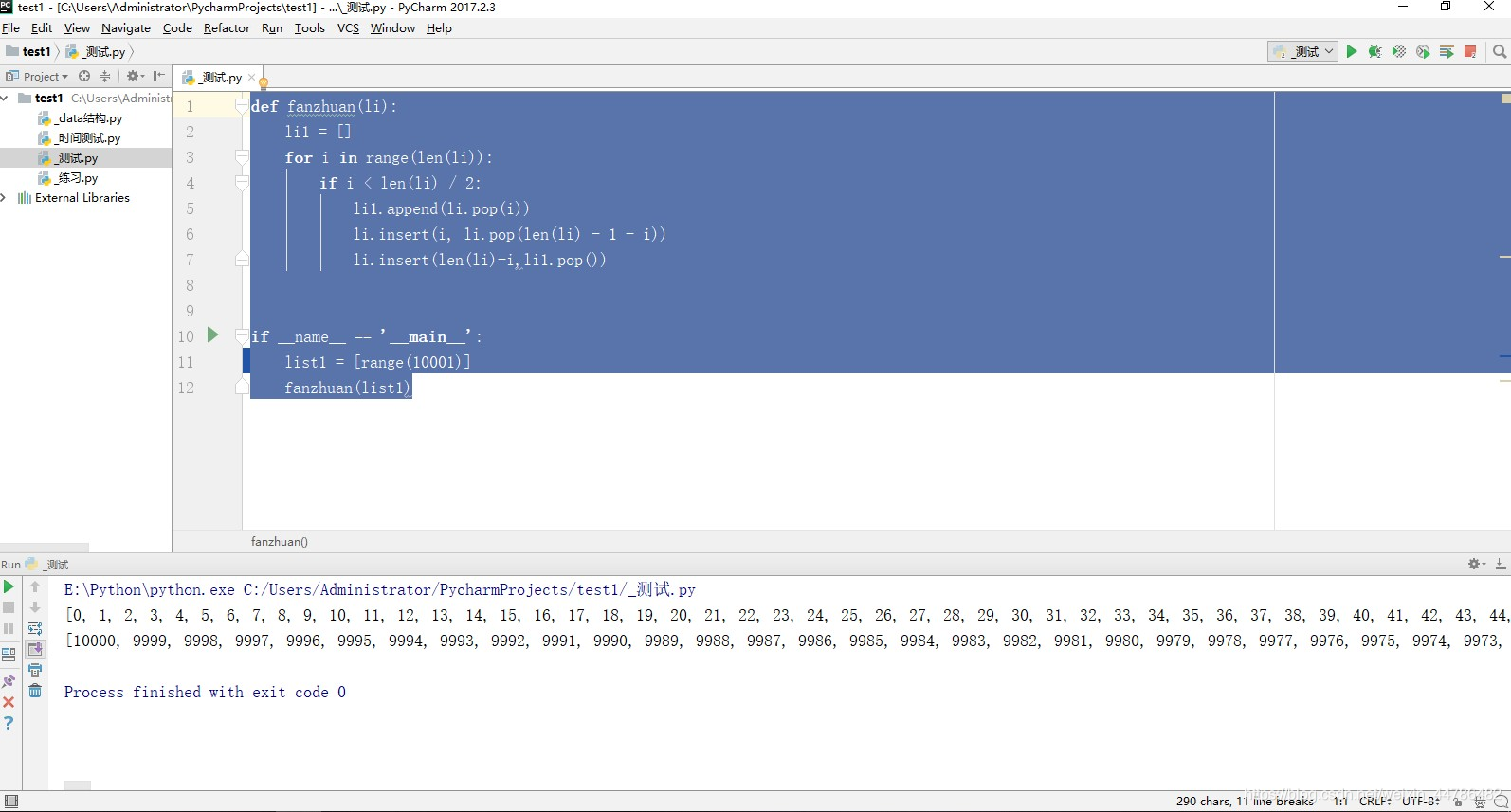This screenshot has height=812, width=1511.
Task: Open the File menu
Action: pyautogui.click(x=11, y=28)
